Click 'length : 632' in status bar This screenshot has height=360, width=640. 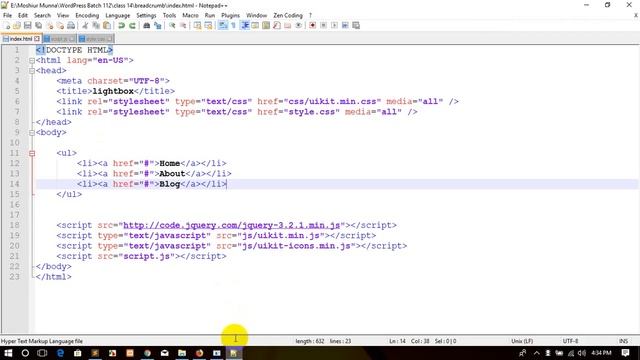[310, 341]
